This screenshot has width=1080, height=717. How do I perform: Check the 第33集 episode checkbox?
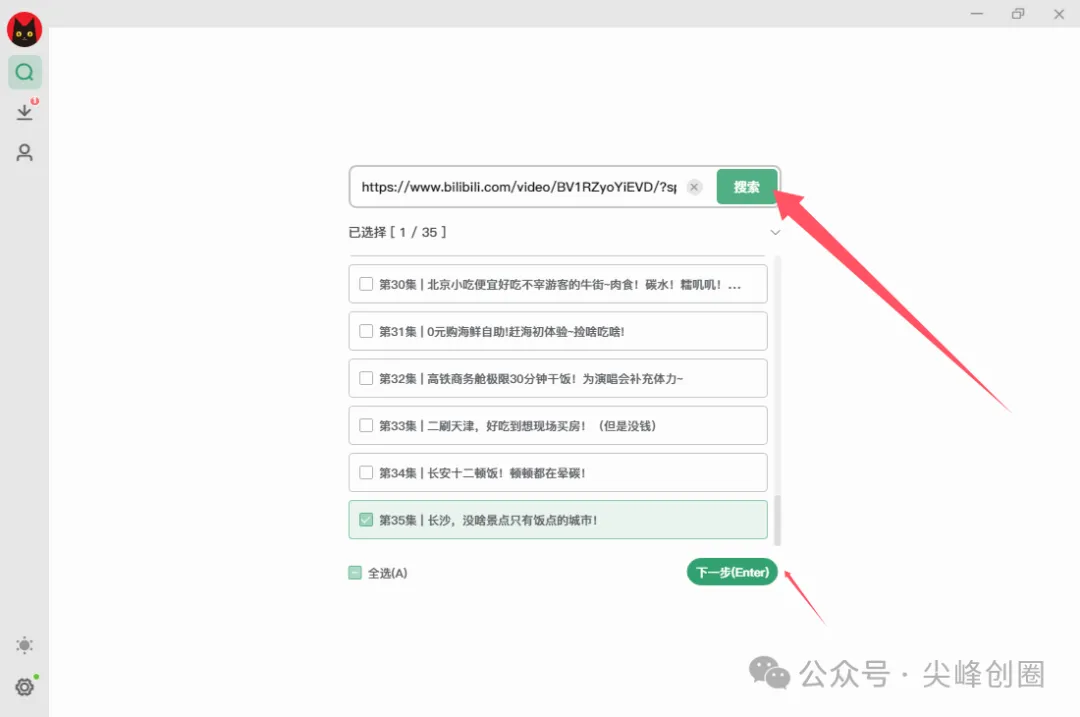click(366, 425)
